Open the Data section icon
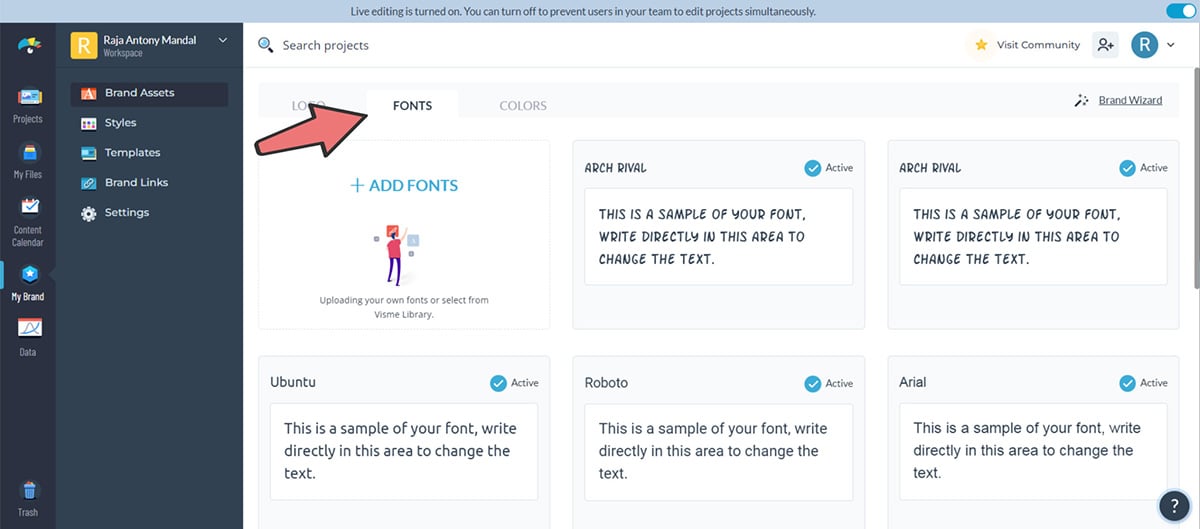Viewport: 1200px width, 529px height. click(28, 334)
